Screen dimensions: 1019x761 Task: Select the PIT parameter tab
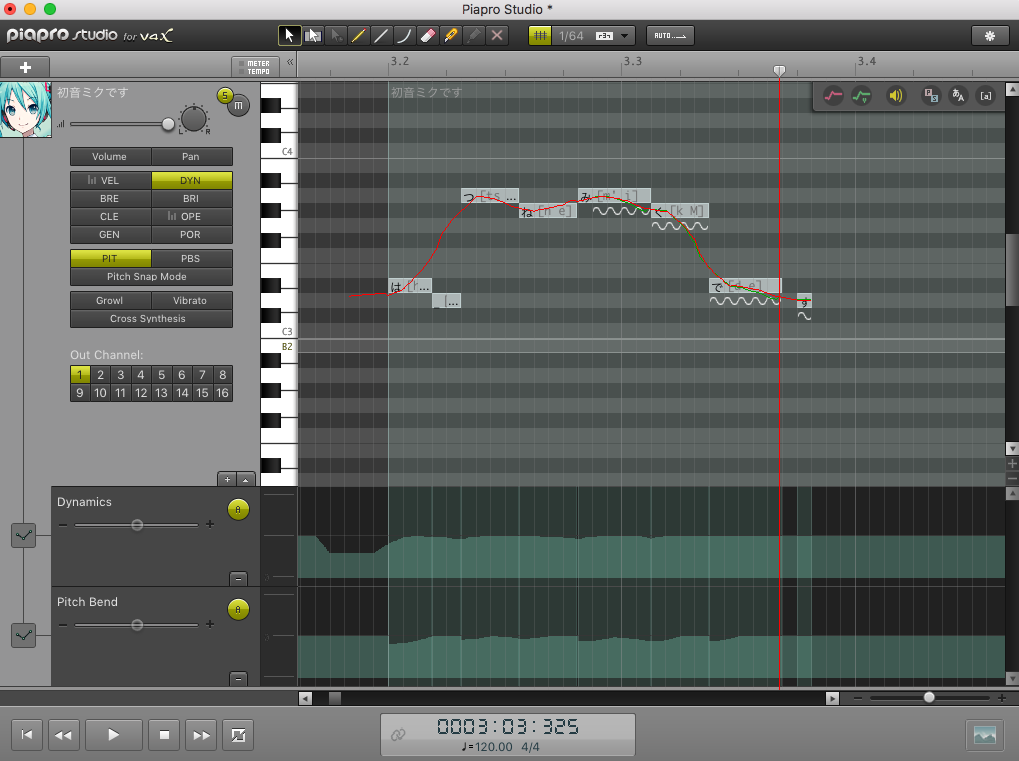(x=110, y=259)
